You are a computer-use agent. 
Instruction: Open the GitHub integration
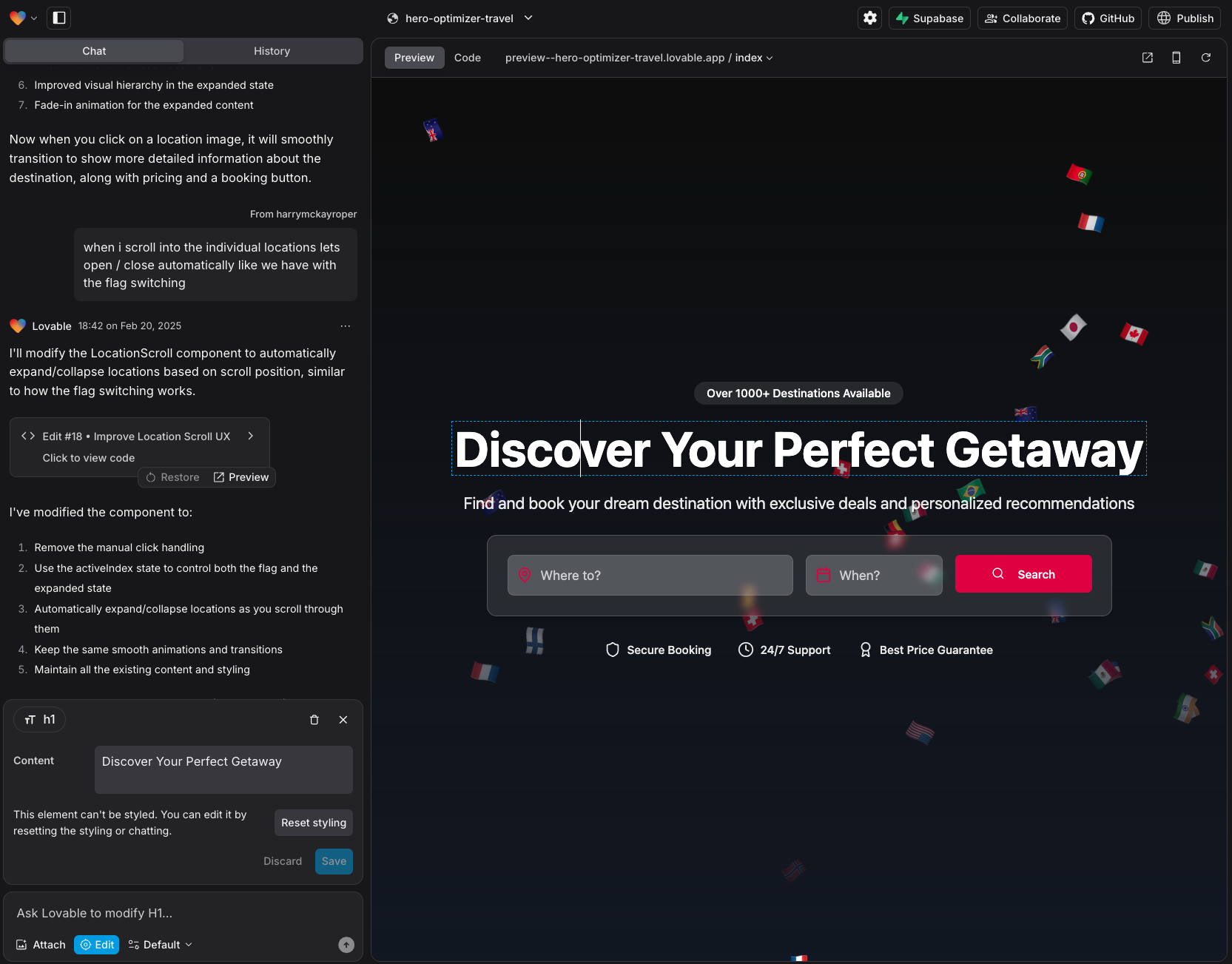pyautogui.click(x=1107, y=18)
